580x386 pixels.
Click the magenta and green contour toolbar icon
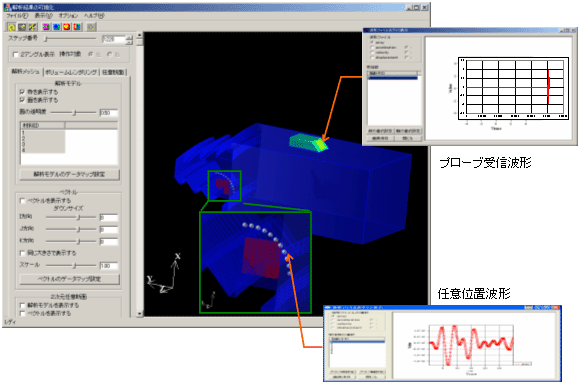[46, 27]
